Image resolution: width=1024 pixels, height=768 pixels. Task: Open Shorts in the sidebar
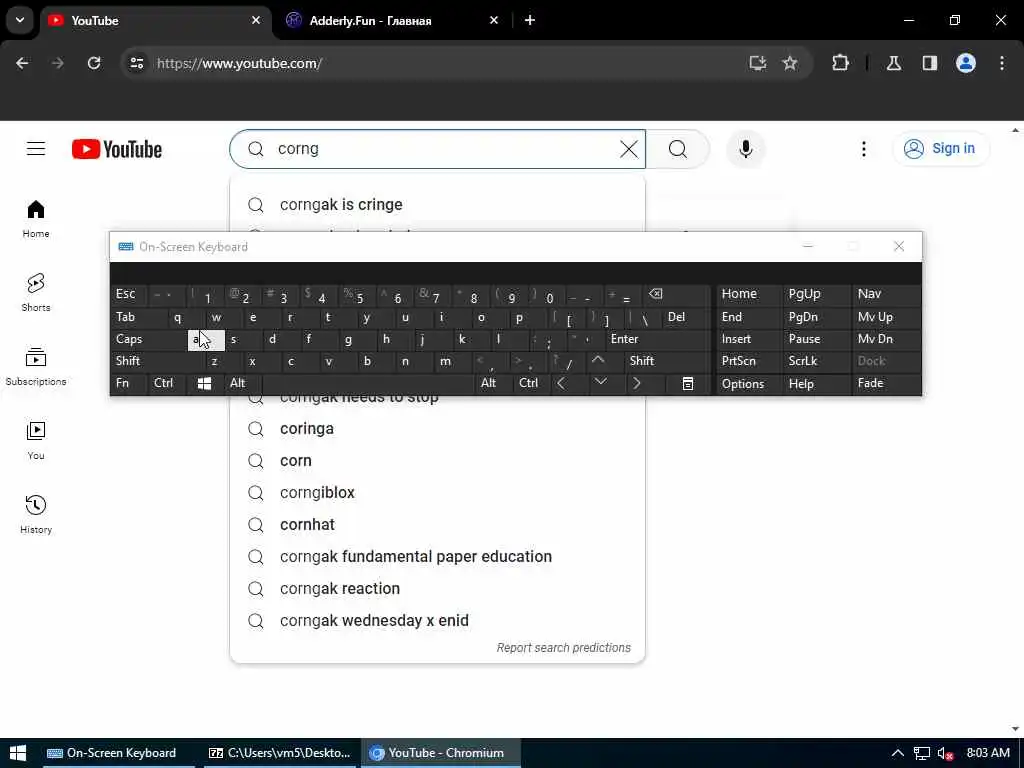pyautogui.click(x=36, y=293)
